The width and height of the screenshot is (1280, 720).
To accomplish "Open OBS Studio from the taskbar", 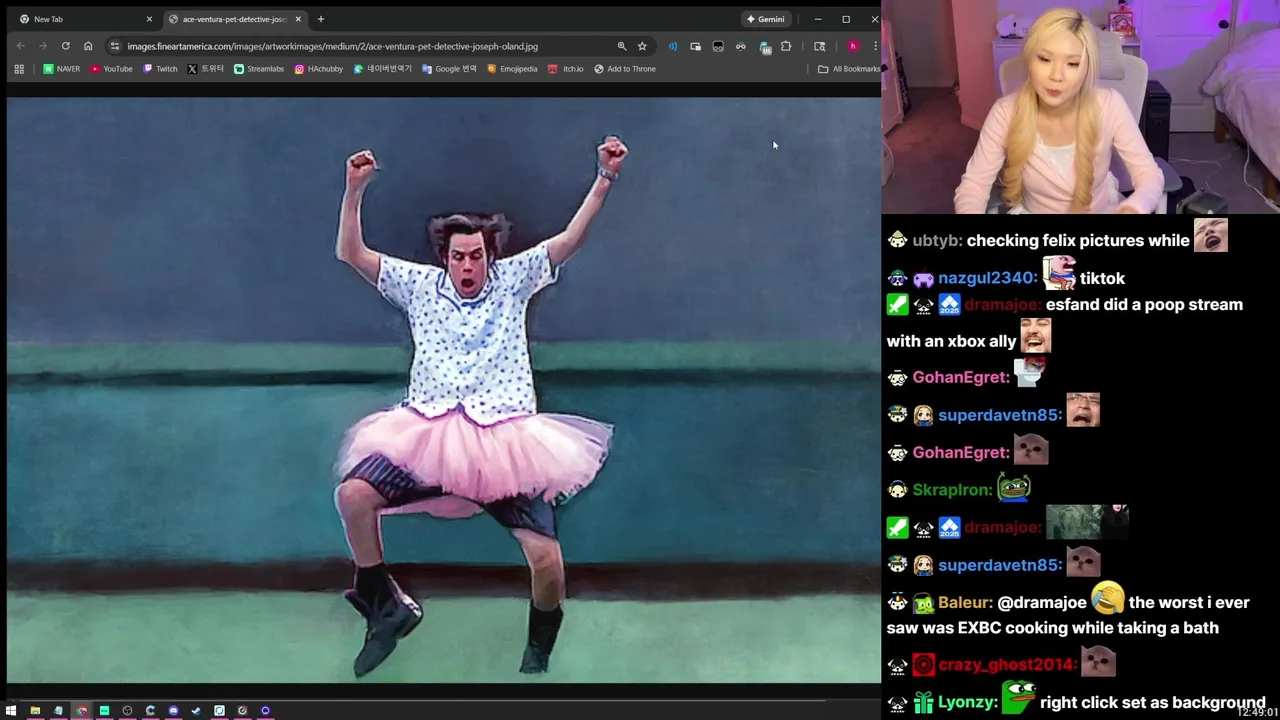I will [x=127, y=711].
